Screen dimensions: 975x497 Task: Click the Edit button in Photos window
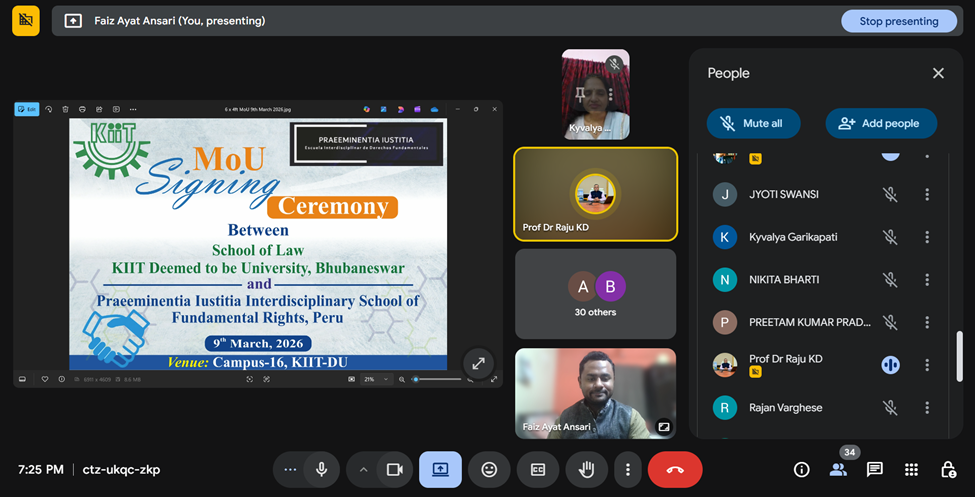[x=27, y=109]
